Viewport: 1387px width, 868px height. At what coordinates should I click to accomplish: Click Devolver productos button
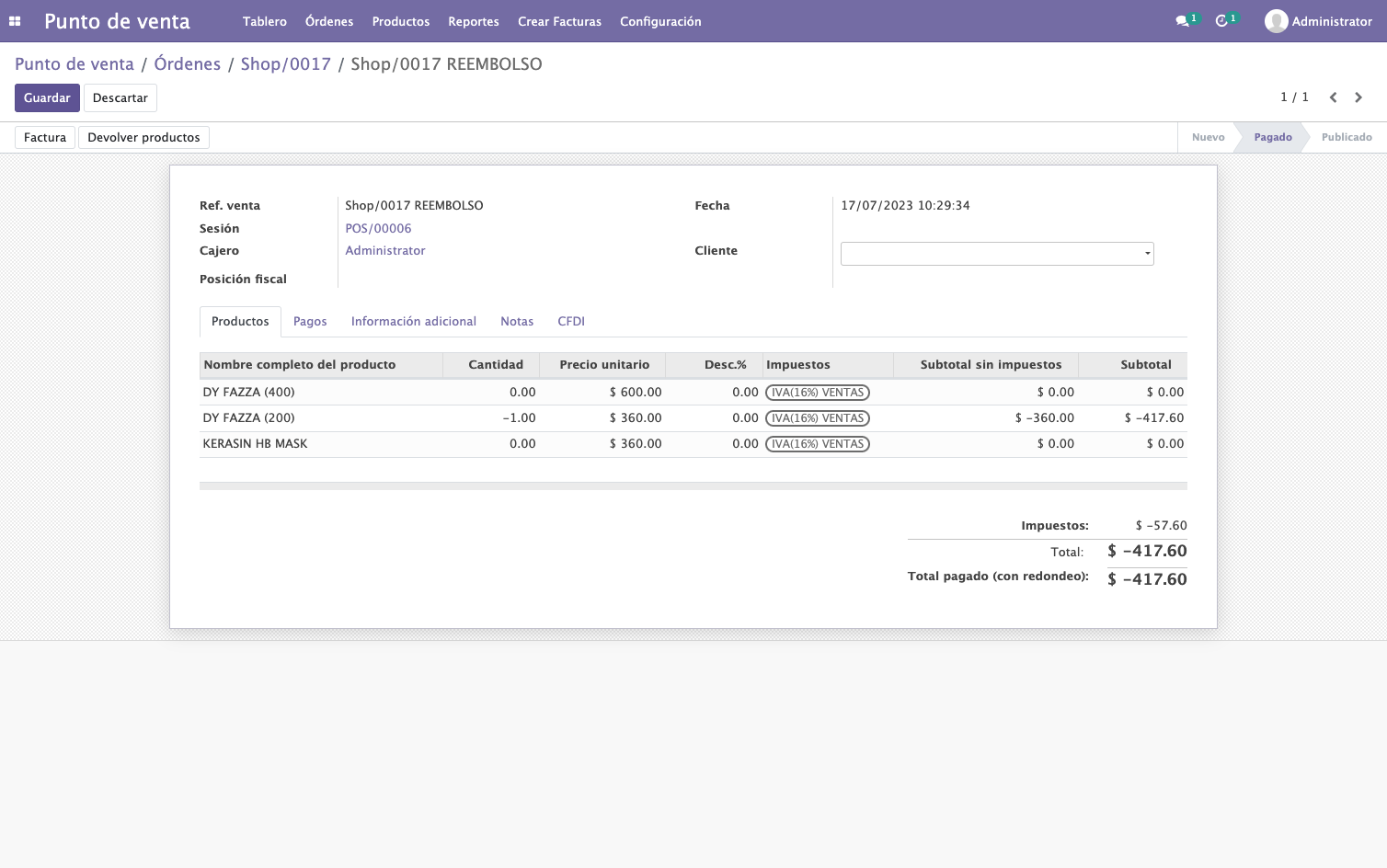[x=143, y=138]
